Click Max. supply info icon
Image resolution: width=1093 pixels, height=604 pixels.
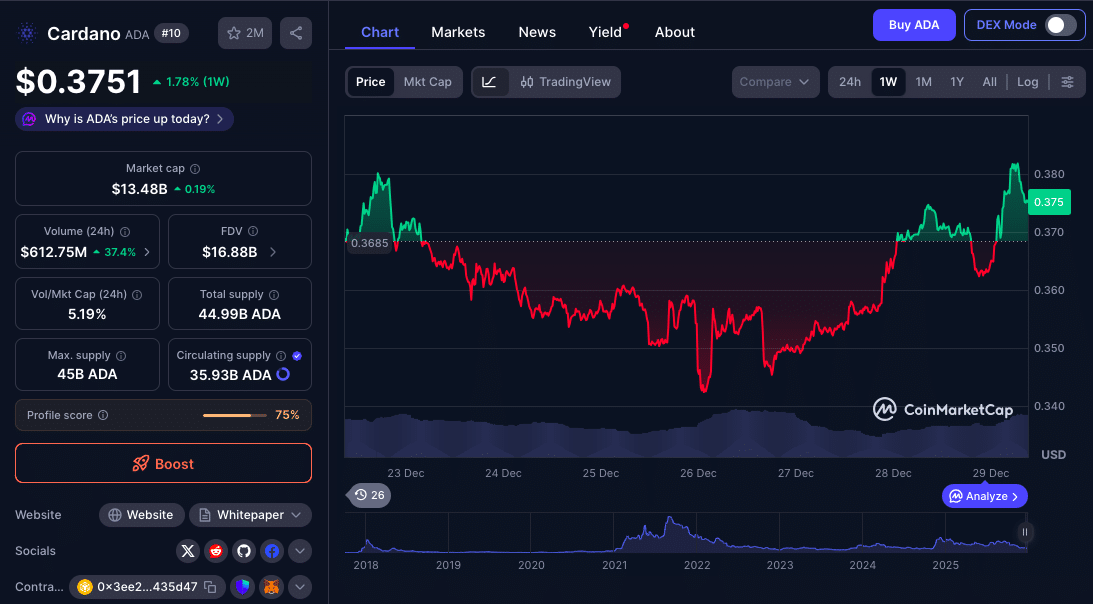pyautogui.click(x=121, y=356)
